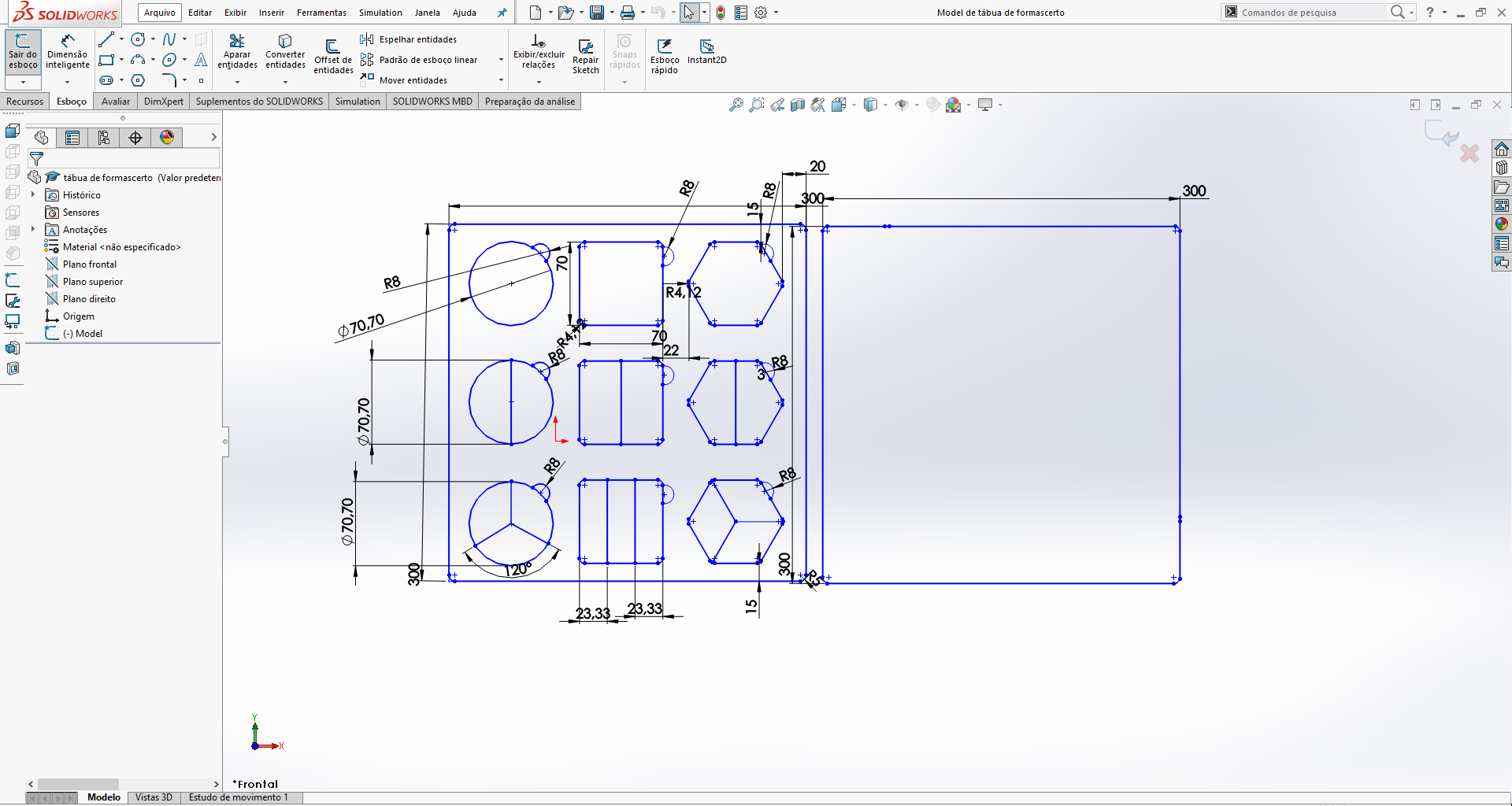This screenshot has height=806, width=1512.
Task: Click the Sair do esboço button
Action: click(x=23, y=52)
